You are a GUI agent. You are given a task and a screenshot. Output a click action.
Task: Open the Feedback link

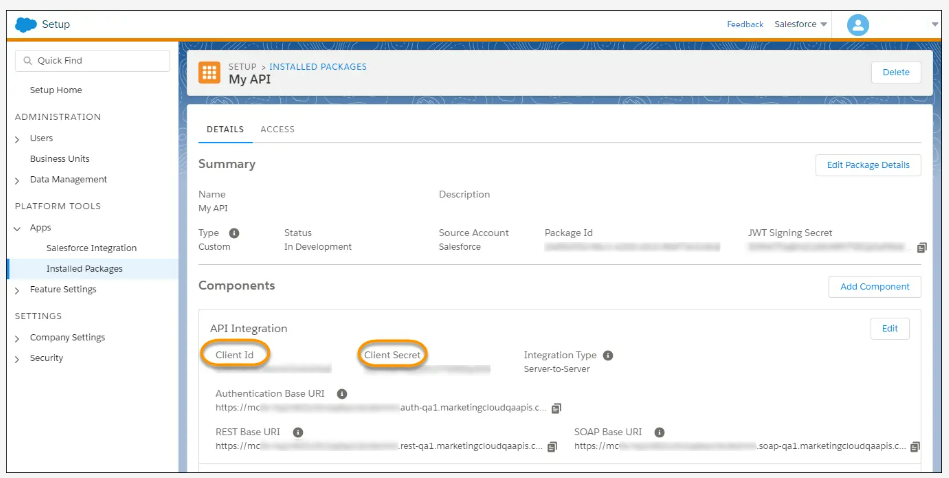coord(745,24)
